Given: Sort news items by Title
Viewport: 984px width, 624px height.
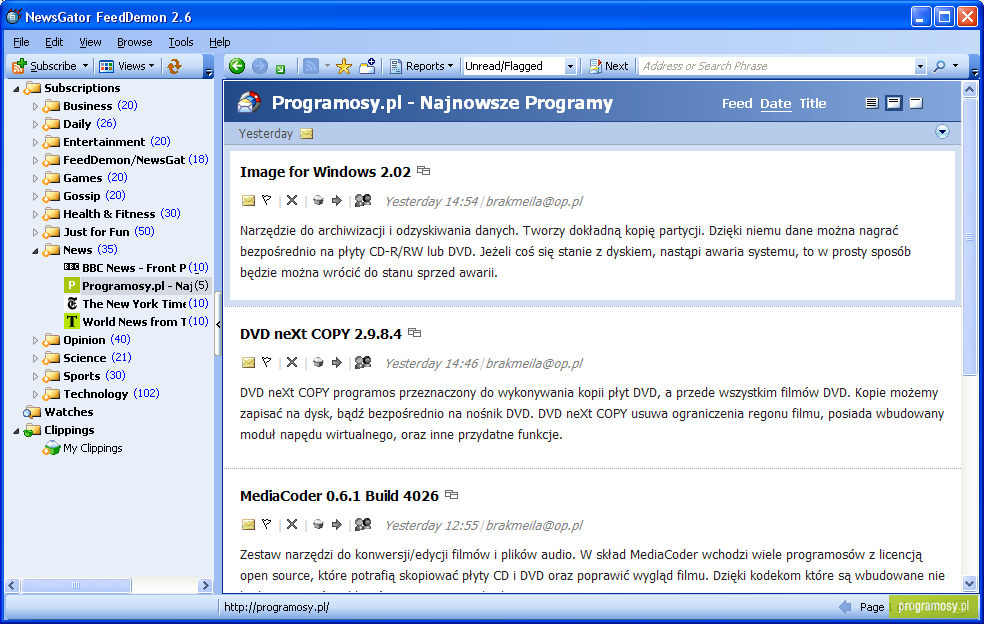Looking at the screenshot, I should (813, 104).
